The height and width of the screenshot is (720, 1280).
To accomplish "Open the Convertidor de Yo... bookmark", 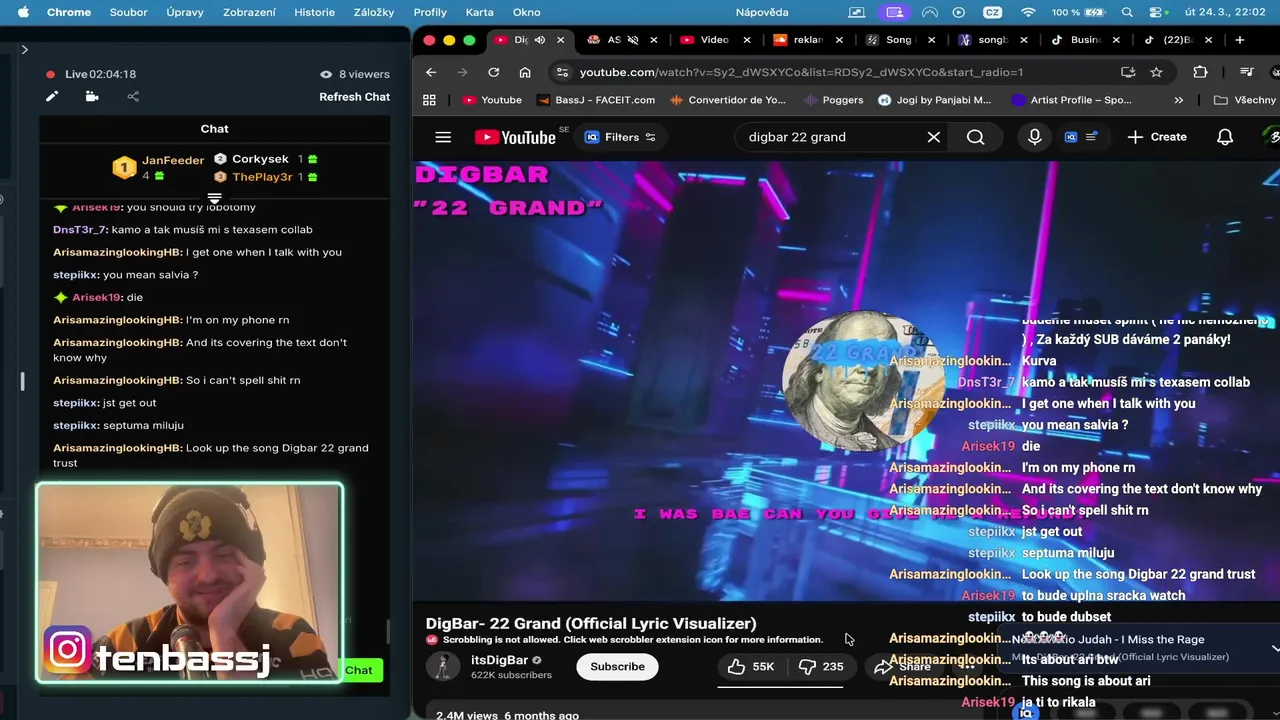I will click(728, 100).
